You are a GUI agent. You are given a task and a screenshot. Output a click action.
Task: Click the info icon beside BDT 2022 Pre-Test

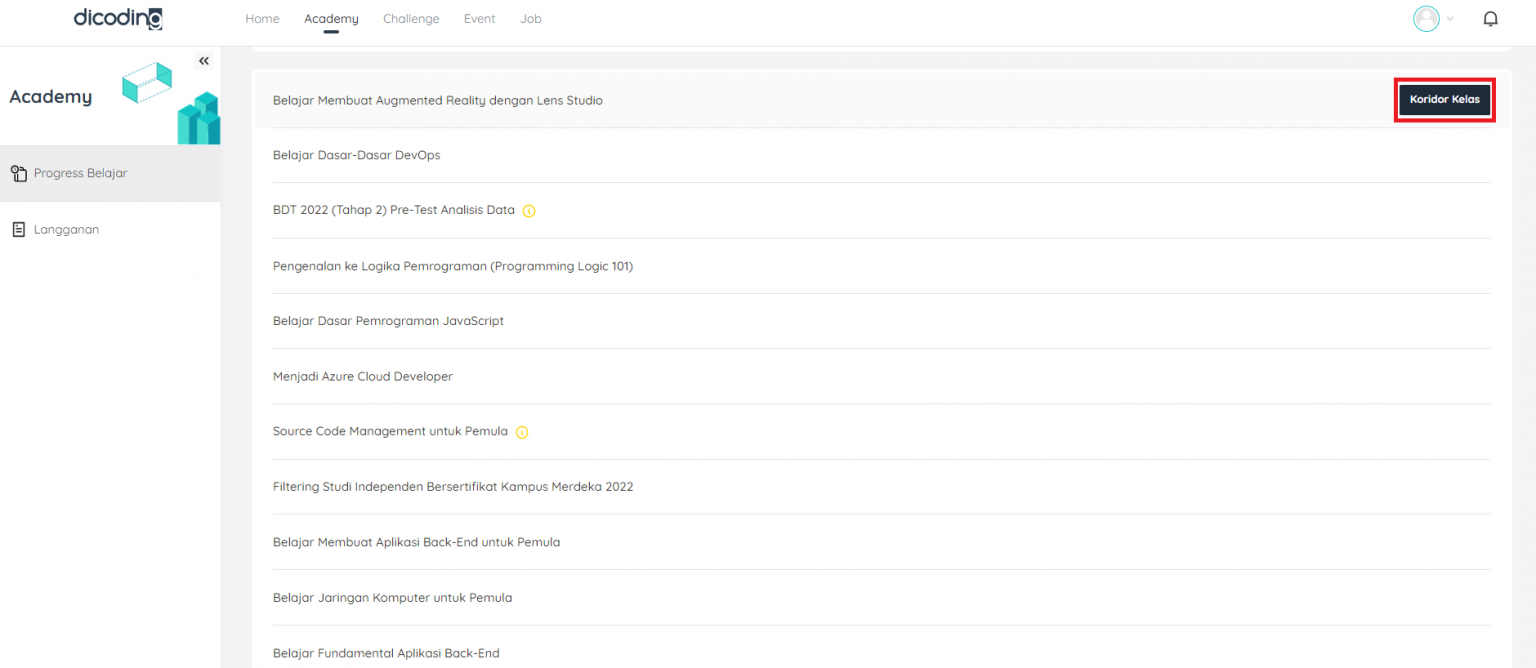[x=529, y=211]
